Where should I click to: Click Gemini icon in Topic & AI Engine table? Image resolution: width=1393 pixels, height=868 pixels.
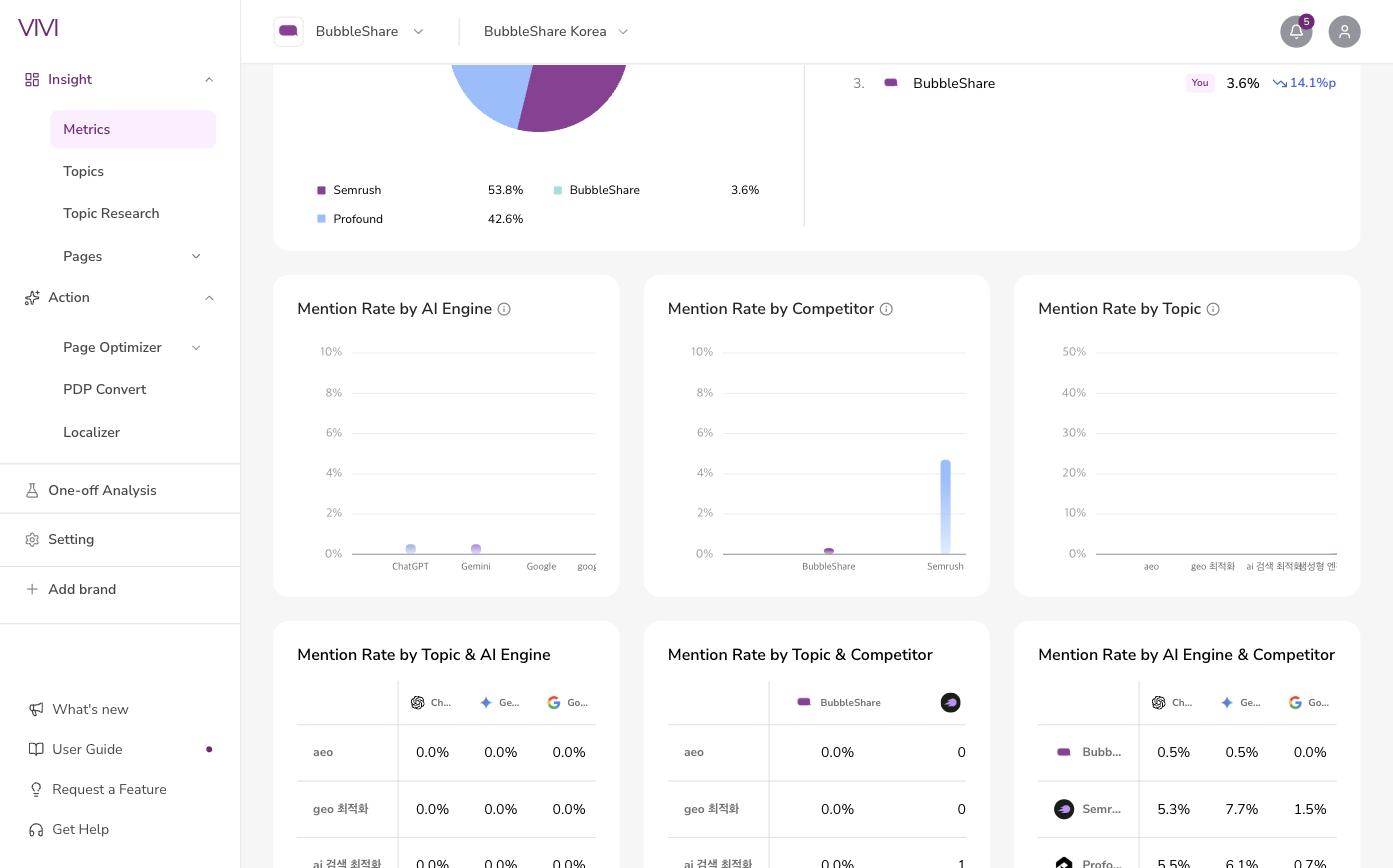click(486, 702)
